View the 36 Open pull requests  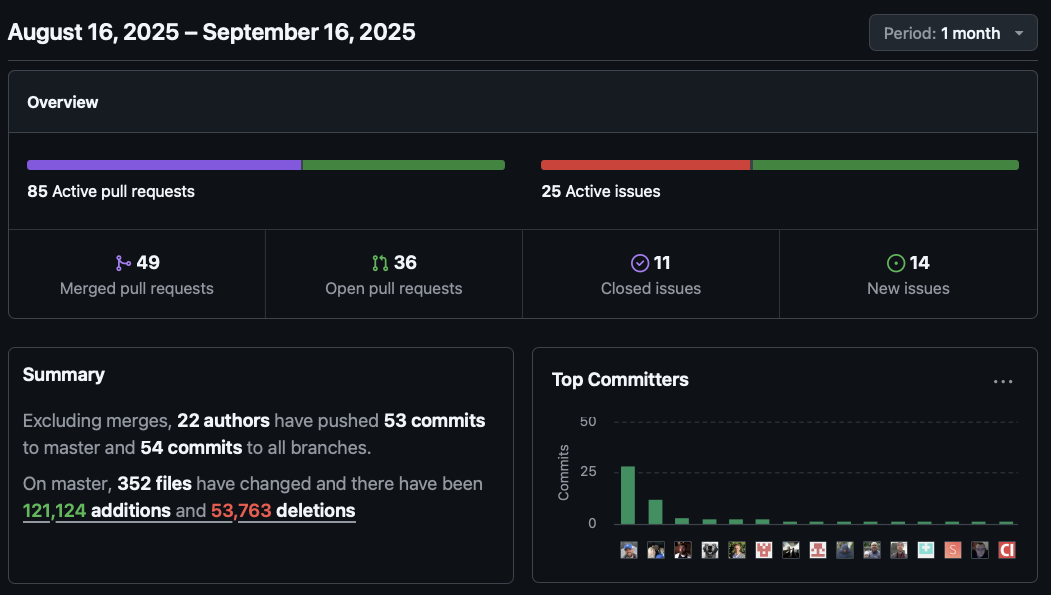tap(394, 275)
